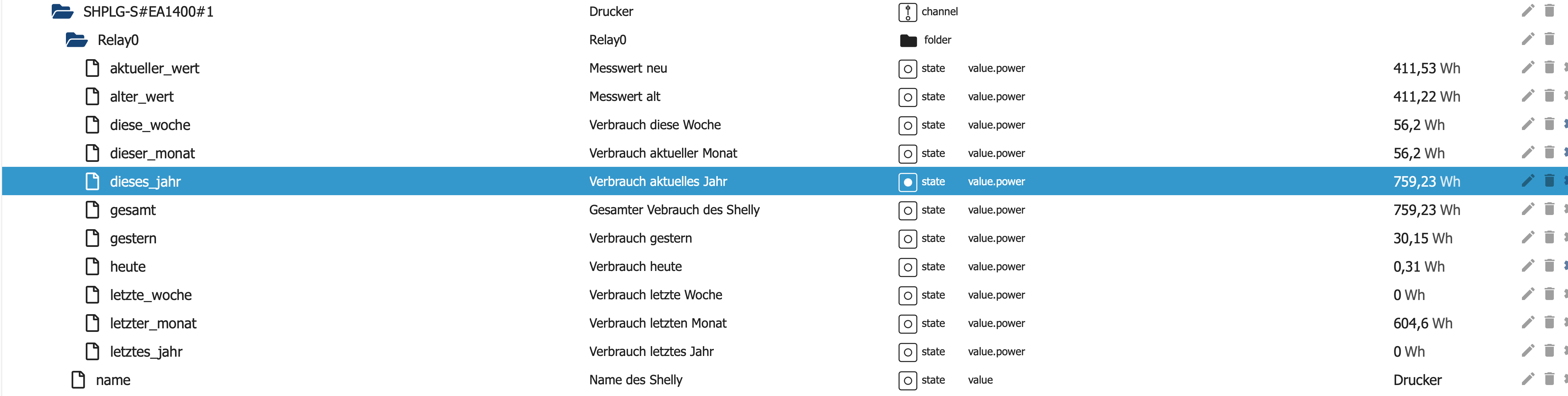This screenshot has width=1568, height=396.
Task: Click the Drucker value in name row
Action: 1417,380
